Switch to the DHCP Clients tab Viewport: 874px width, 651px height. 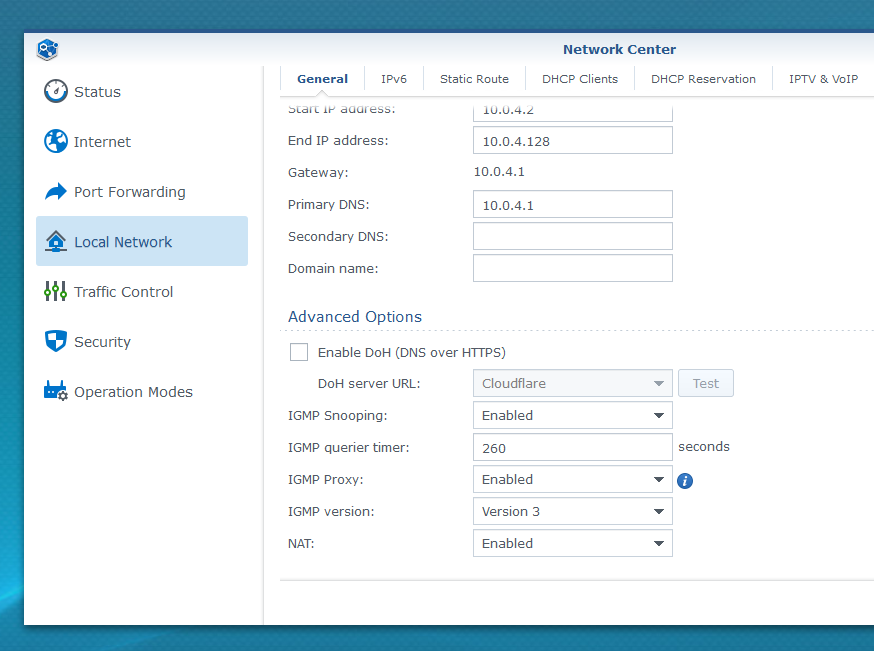coord(580,79)
